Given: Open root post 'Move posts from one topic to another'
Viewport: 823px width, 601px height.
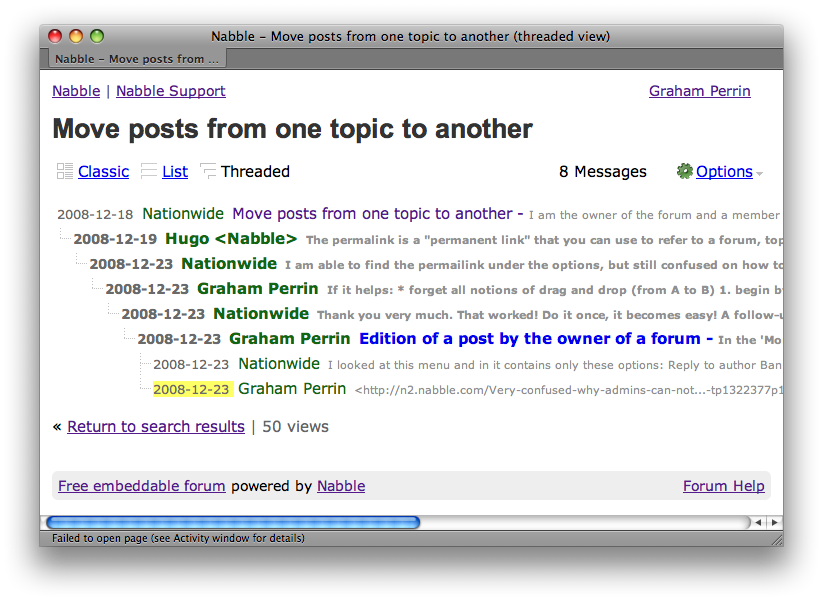Looking at the screenshot, I should pos(372,214).
